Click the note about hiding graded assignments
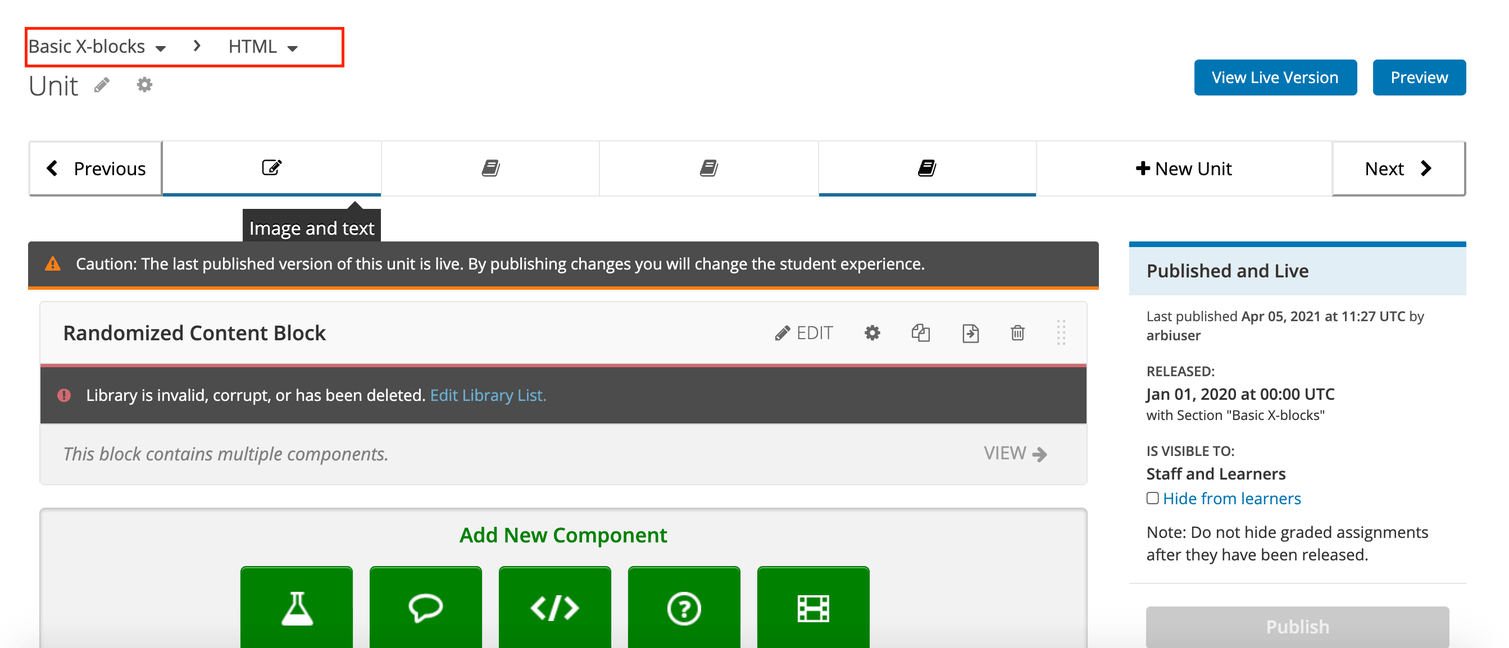1509x648 pixels. [1287, 543]
